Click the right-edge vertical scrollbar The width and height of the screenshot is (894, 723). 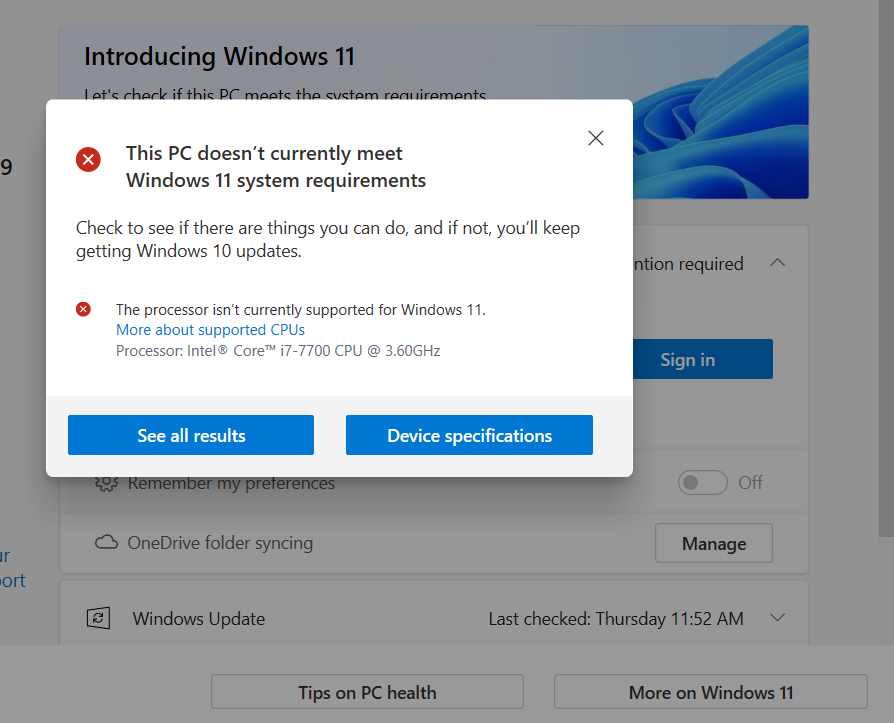click(x=886, y=268)
